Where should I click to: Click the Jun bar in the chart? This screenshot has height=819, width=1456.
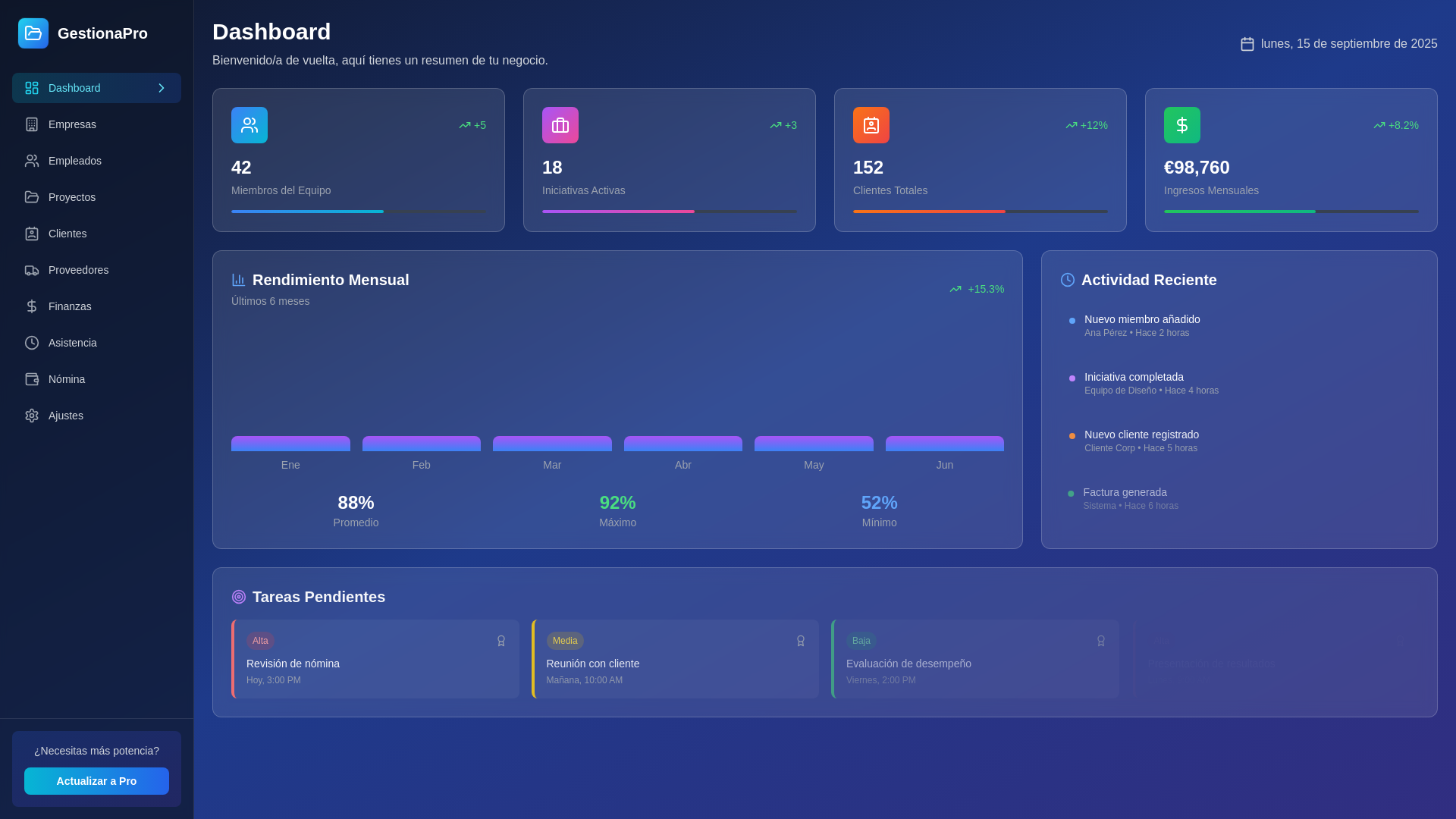945,444
